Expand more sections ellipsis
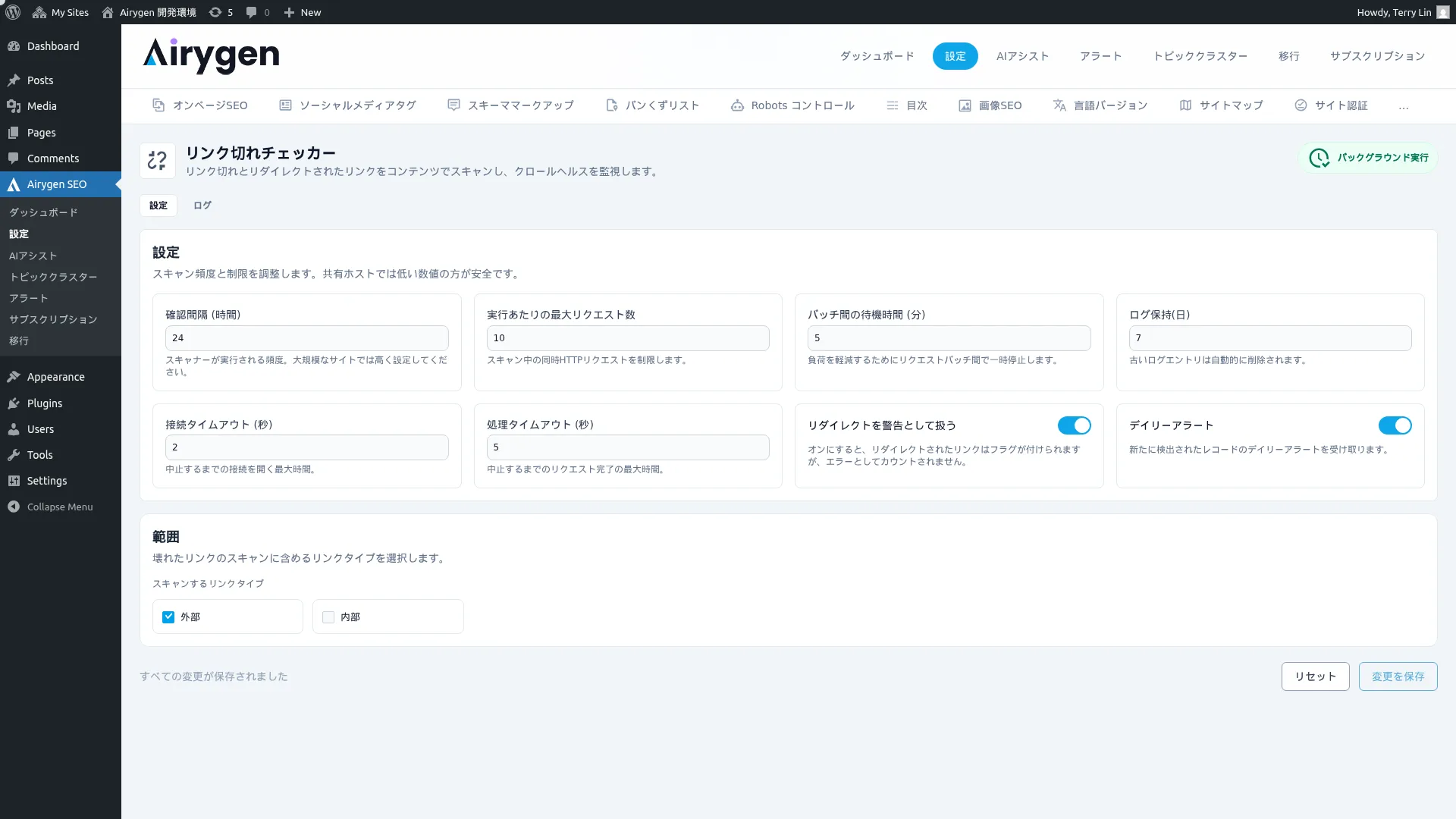This screenshot has height=819, width=1456. (x=1404, y=106)
